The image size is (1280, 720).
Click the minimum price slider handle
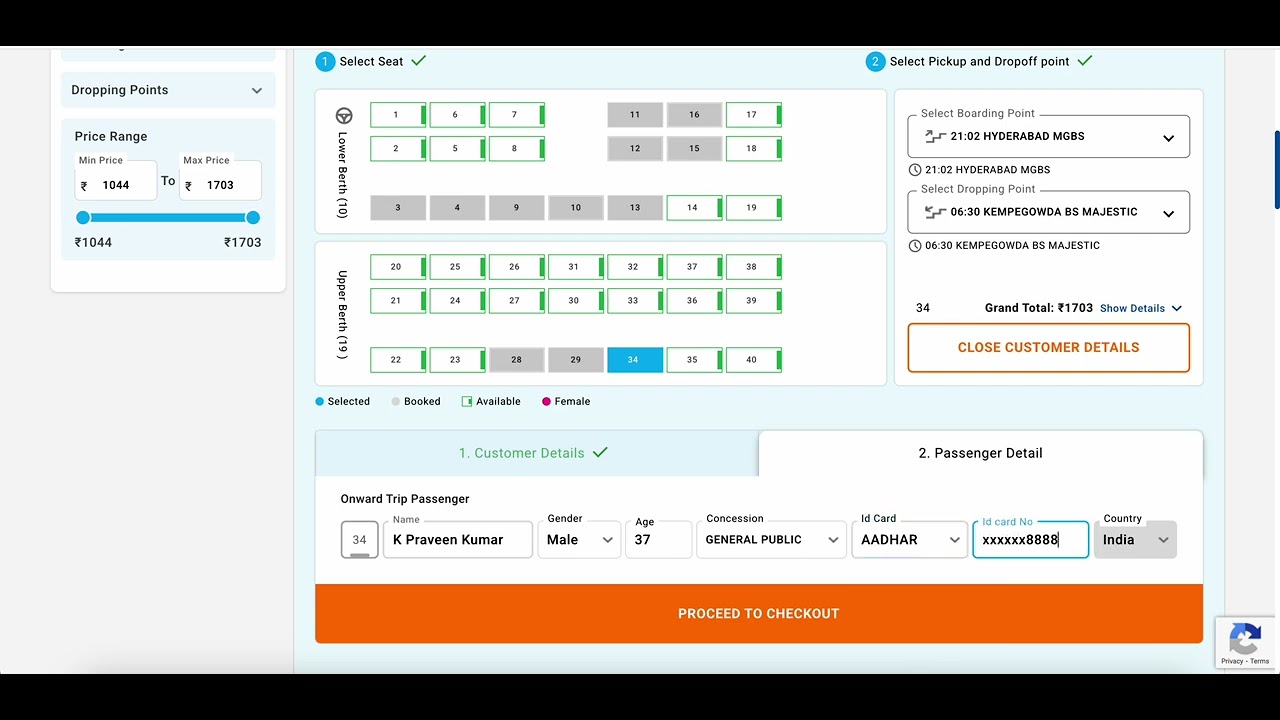[83, 218]
